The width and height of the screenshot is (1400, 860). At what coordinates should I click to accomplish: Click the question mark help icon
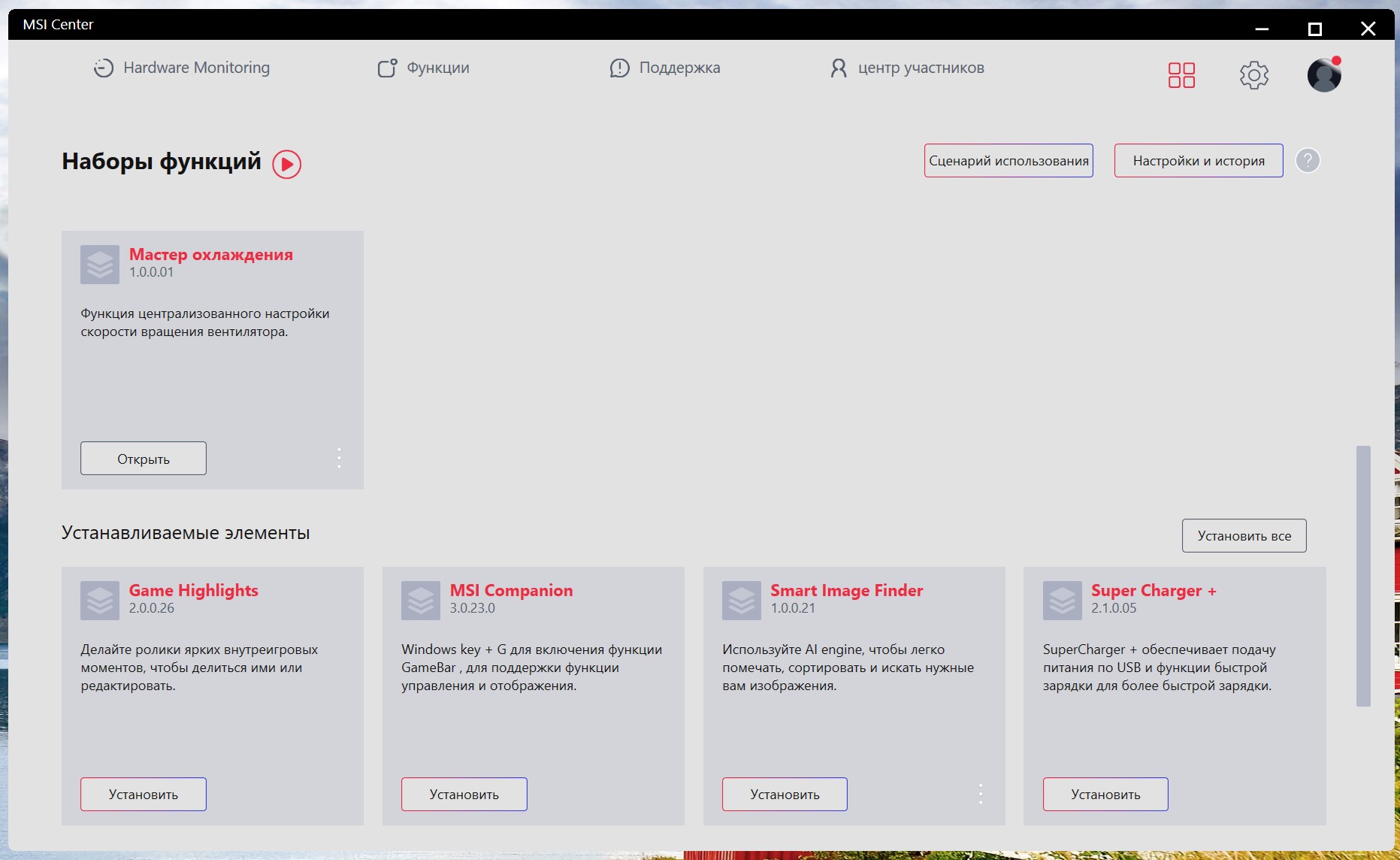point(1308,160)
